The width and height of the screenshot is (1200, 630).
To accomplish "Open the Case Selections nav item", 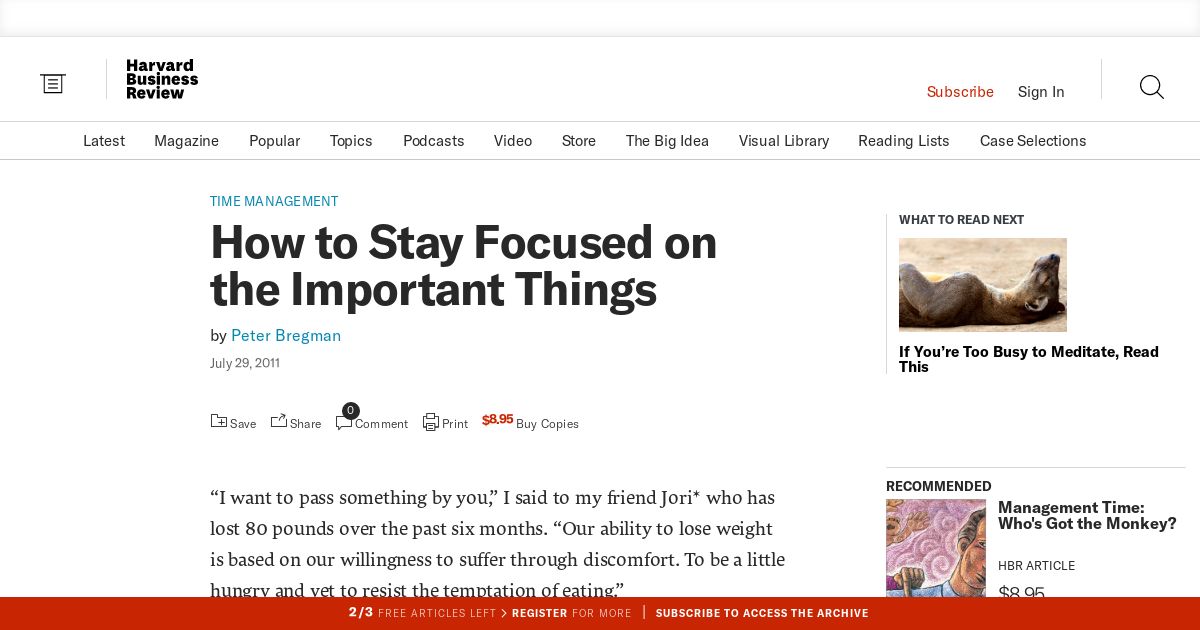I will (x=1033, y=141).
